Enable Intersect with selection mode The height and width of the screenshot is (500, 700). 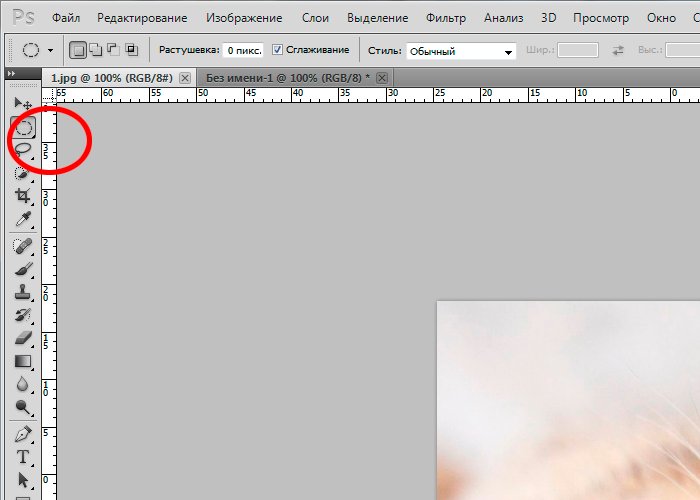[x=131, y=50]
